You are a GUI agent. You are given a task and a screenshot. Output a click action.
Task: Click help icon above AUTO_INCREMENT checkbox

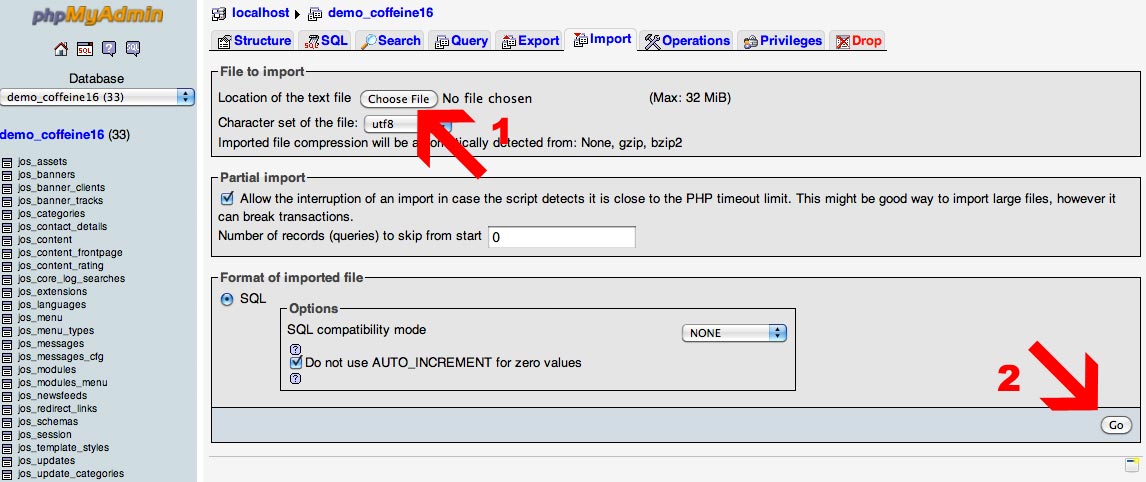[295, 349]
